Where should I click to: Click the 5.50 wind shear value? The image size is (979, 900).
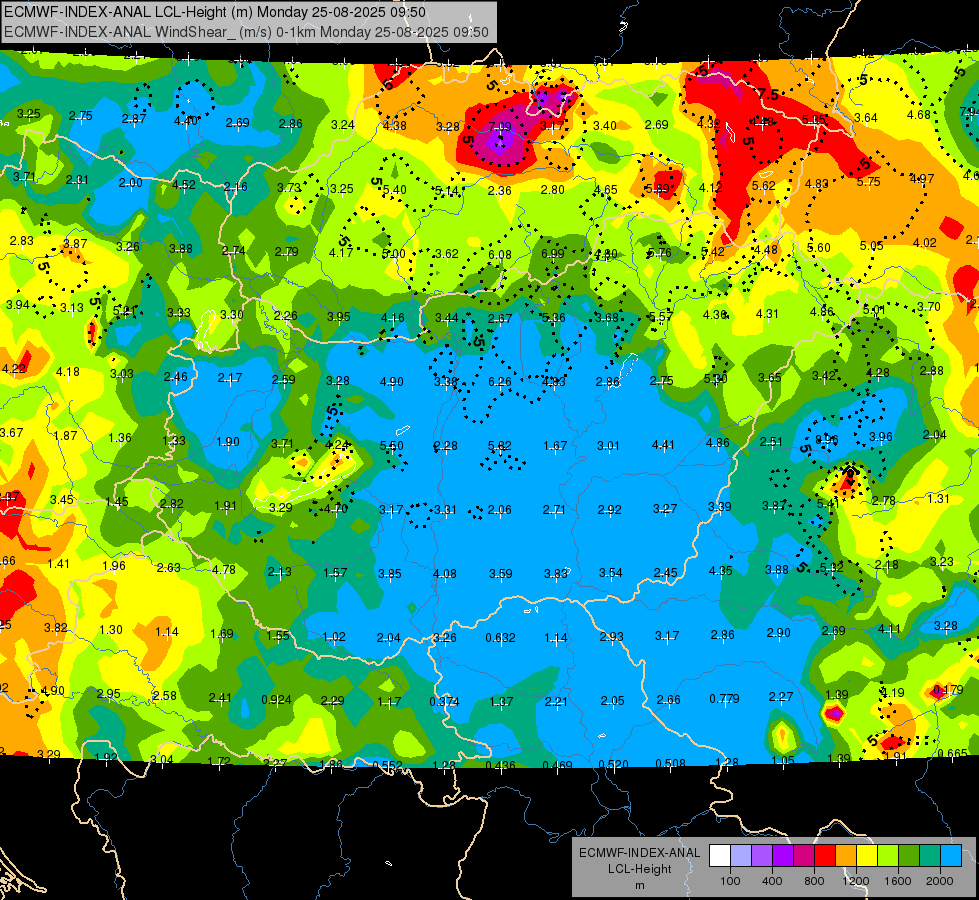coord(391,446)
